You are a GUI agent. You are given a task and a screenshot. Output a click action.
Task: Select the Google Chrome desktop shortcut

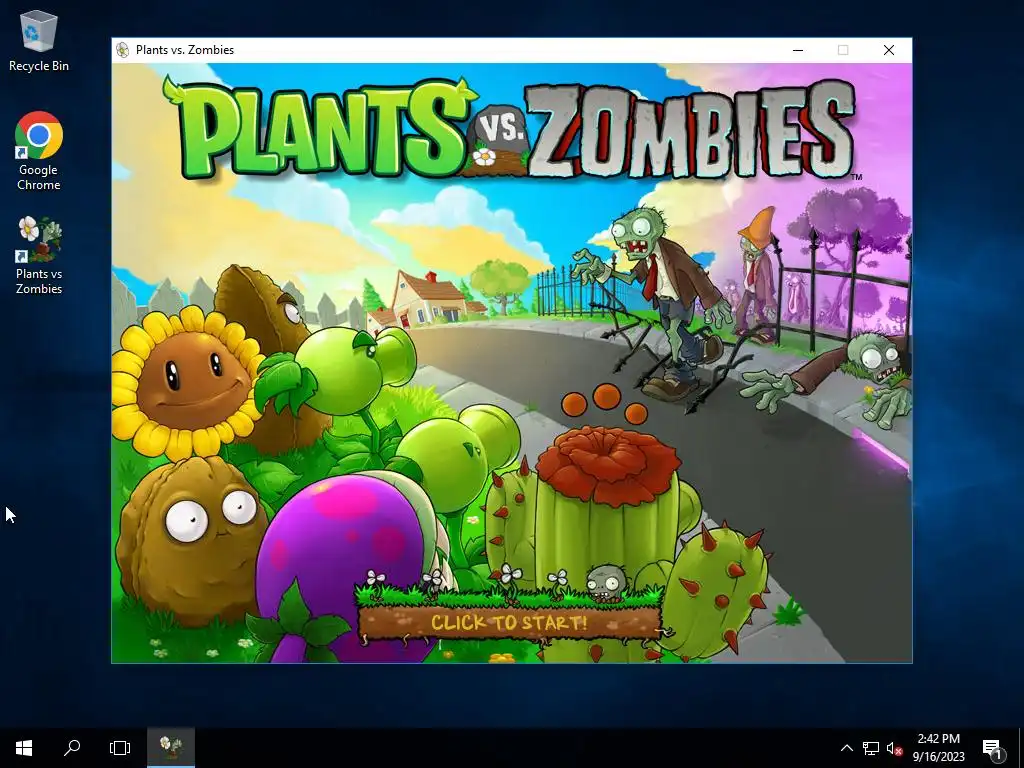(x=39, y=152)
